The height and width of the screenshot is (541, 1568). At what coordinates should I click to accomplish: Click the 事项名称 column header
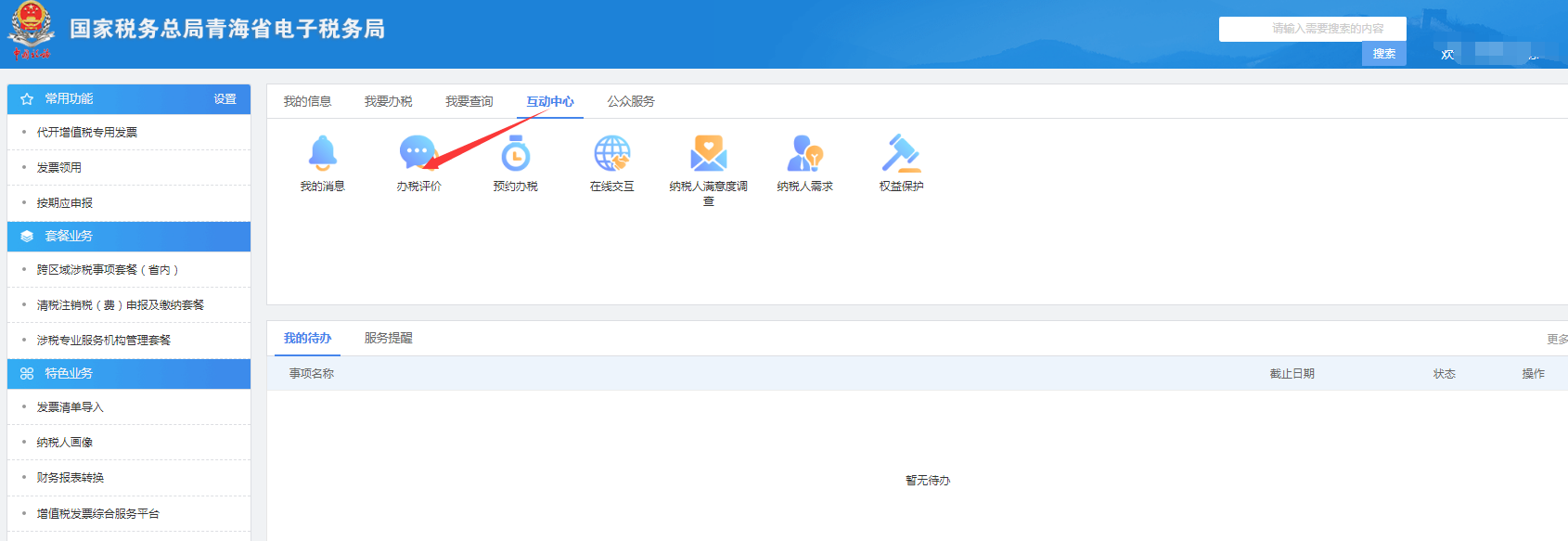click(x=312, y=374)
